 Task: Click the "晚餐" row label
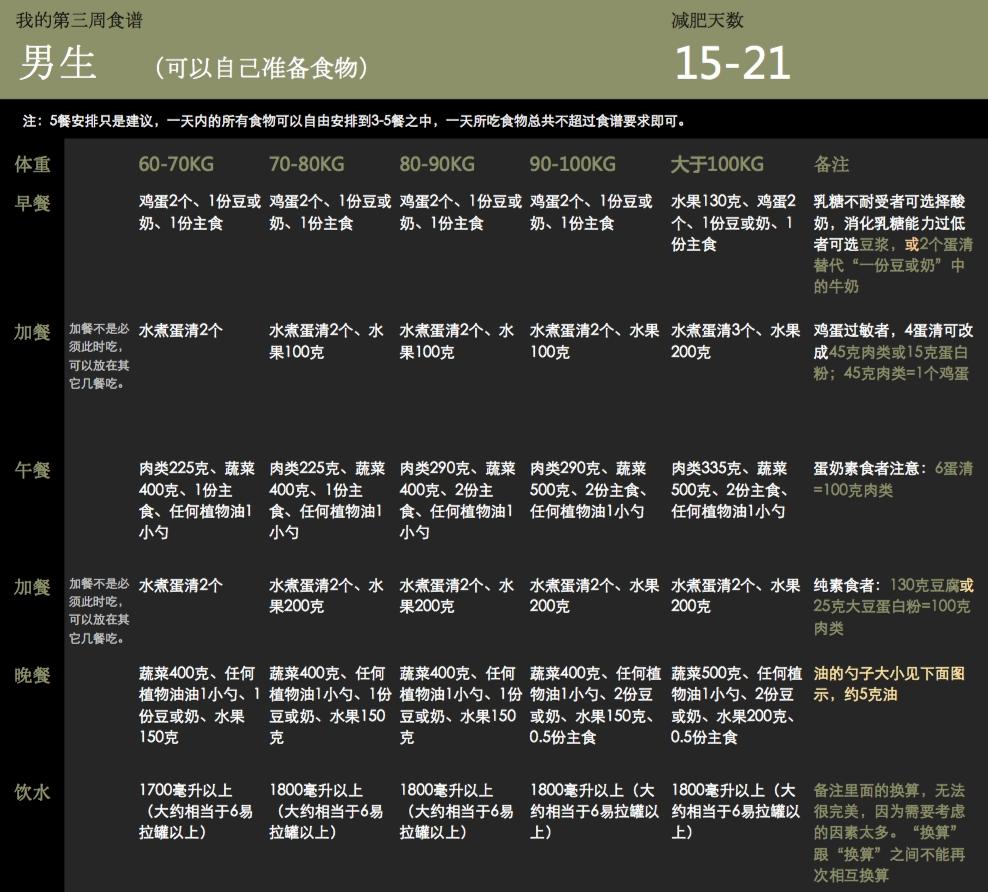coord(32,675)
